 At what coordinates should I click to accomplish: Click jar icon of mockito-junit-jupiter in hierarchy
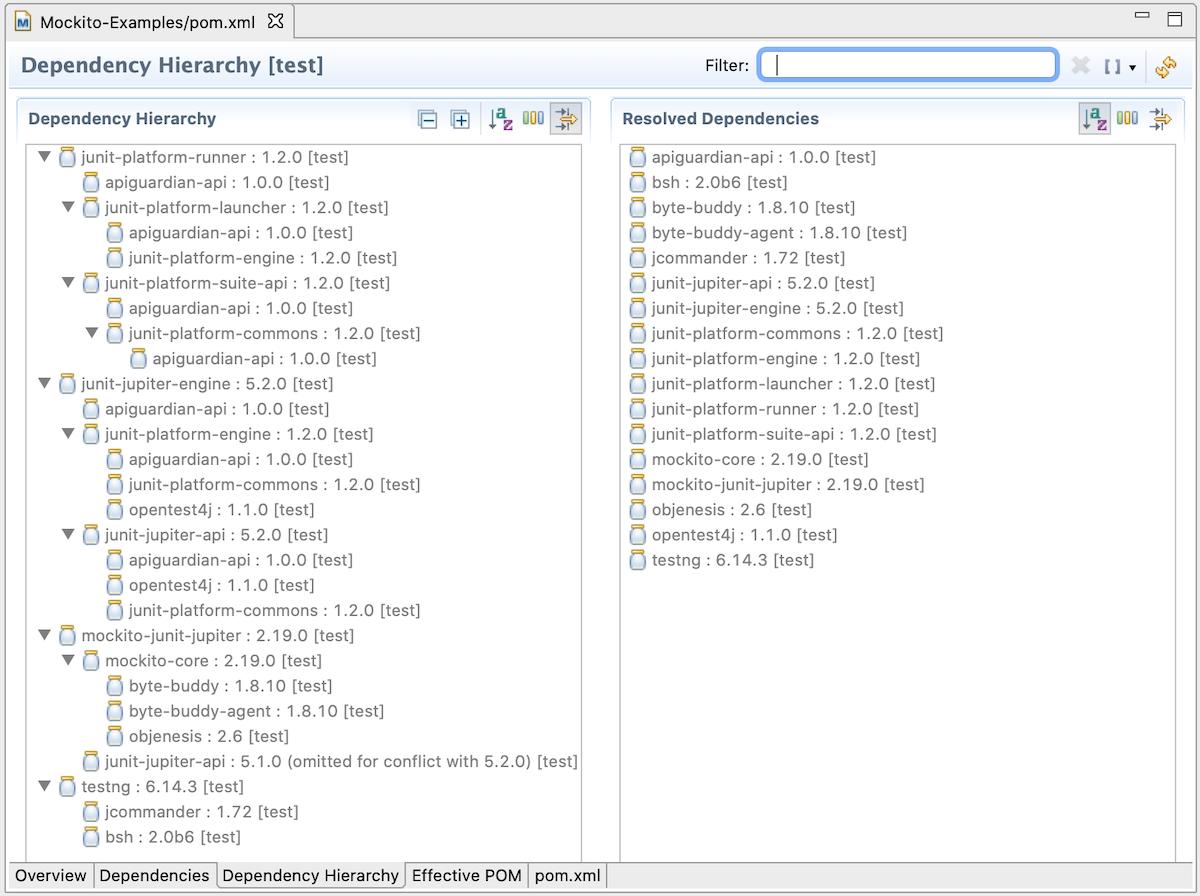click(67, 636)
